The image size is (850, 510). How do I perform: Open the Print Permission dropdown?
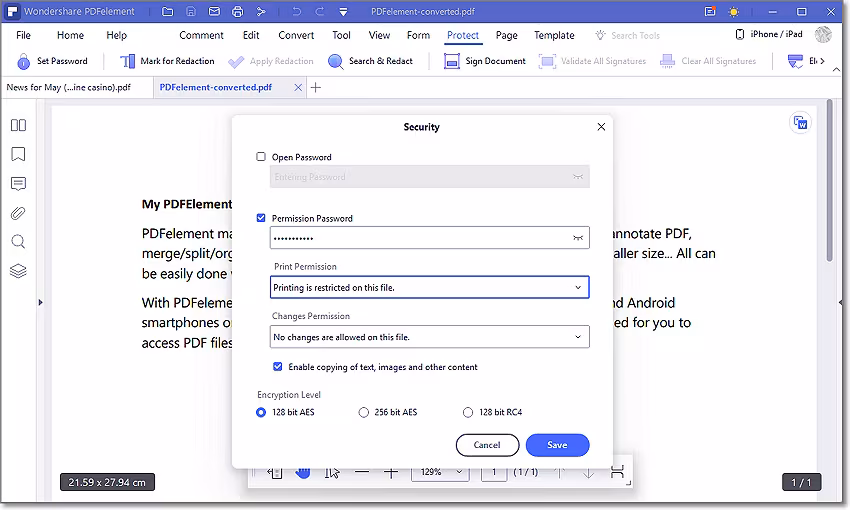pyautogui.click(x=429, y=287)
